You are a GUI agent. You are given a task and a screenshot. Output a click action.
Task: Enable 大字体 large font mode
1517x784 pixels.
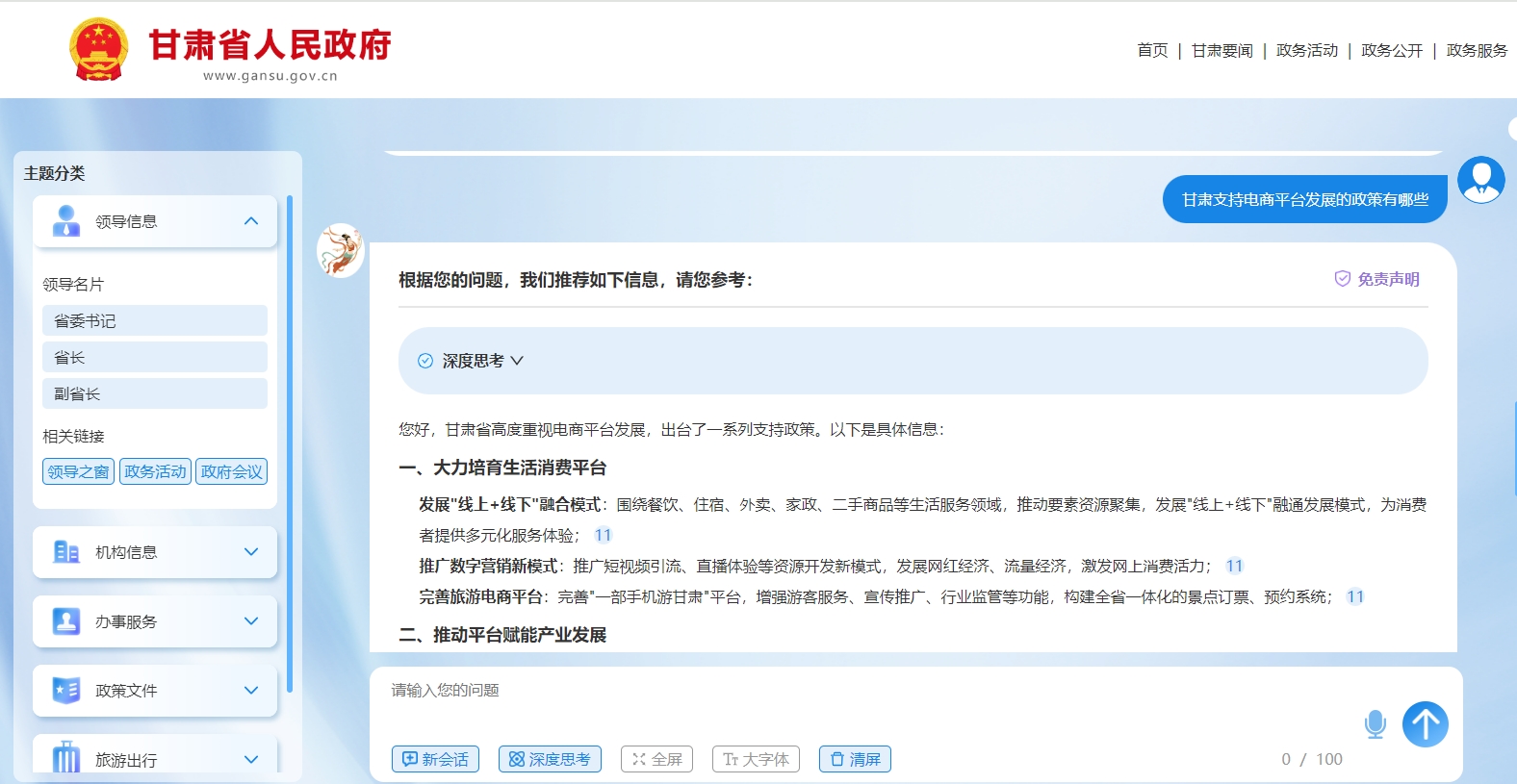pos(756,759)
